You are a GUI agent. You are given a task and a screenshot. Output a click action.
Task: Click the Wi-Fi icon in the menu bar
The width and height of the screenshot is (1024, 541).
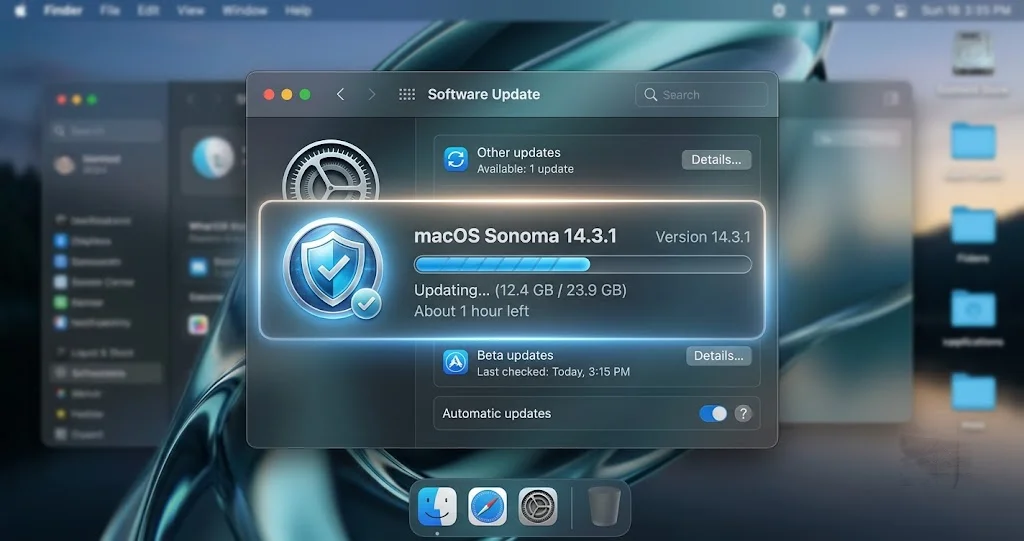point(872,10)
